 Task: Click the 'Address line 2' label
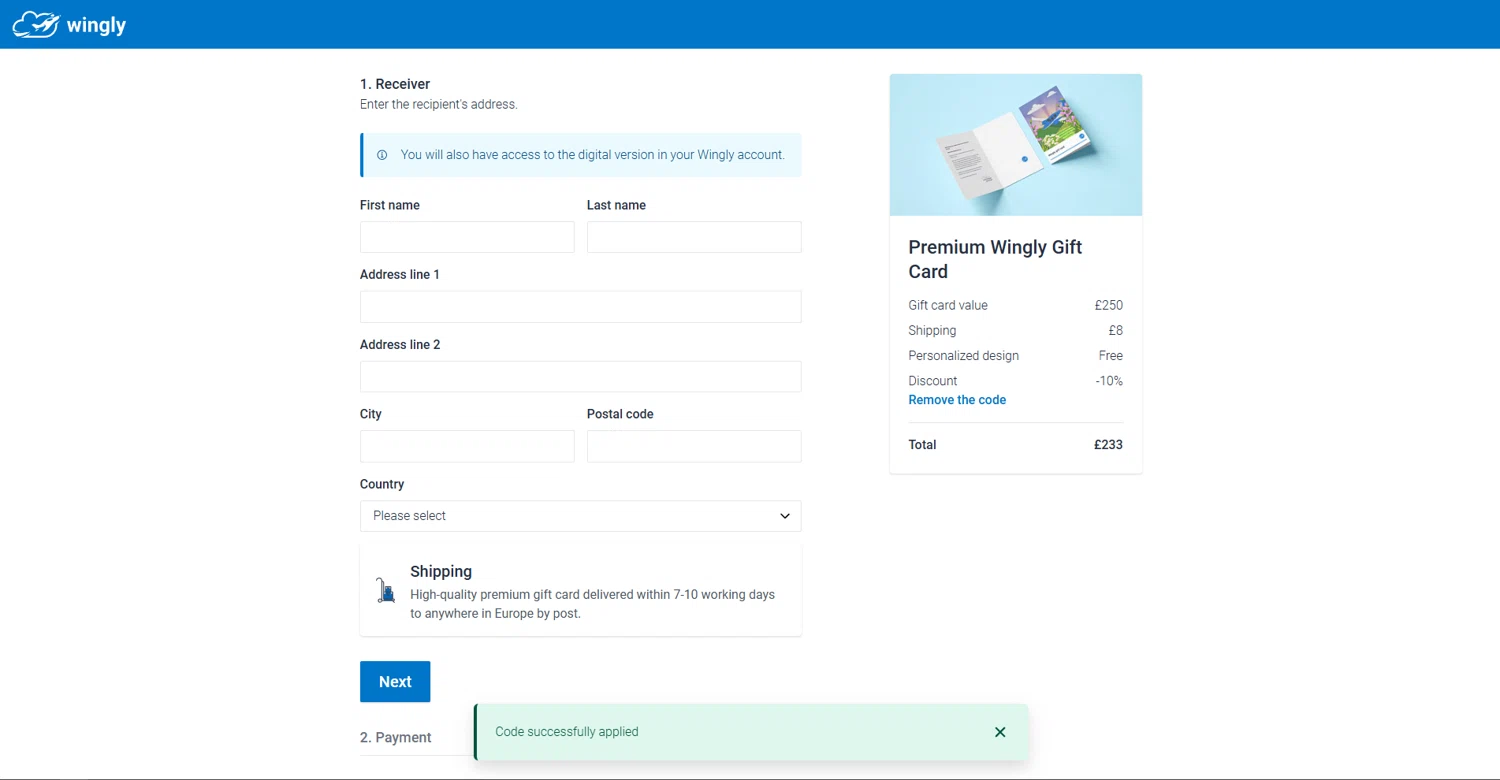[400, 345]
